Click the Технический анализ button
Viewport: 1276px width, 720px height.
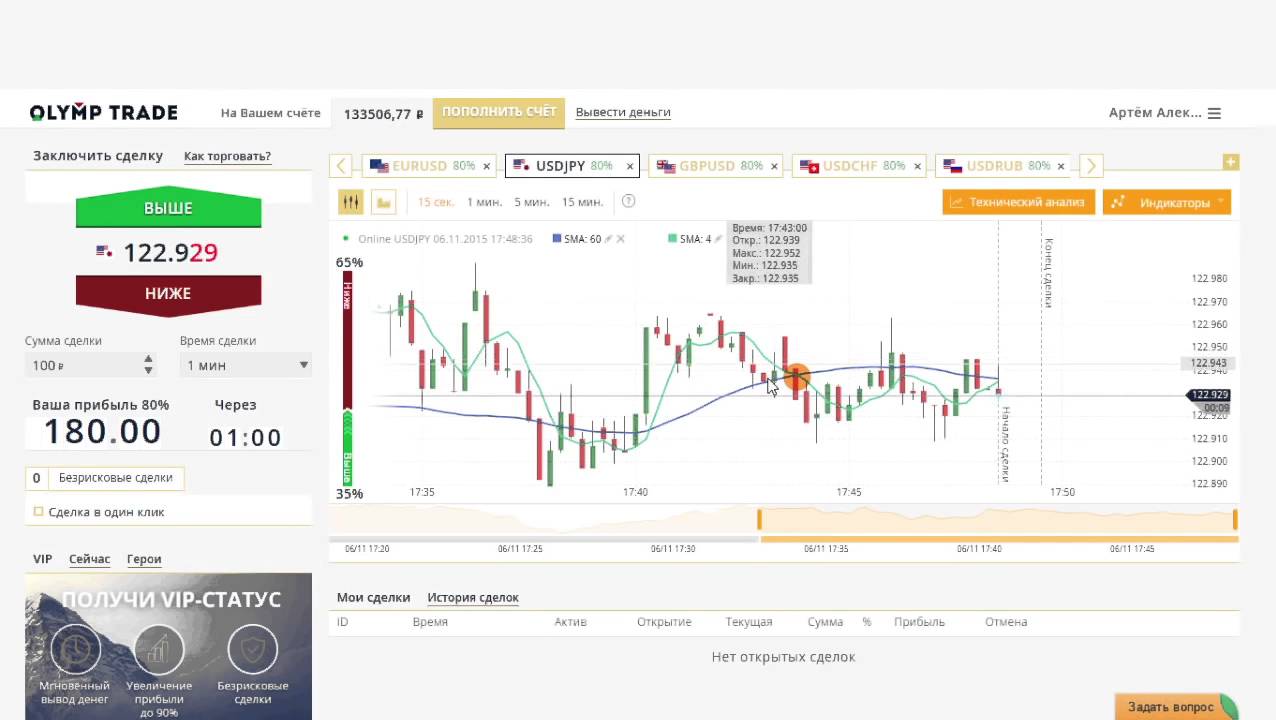[1019, 202]
